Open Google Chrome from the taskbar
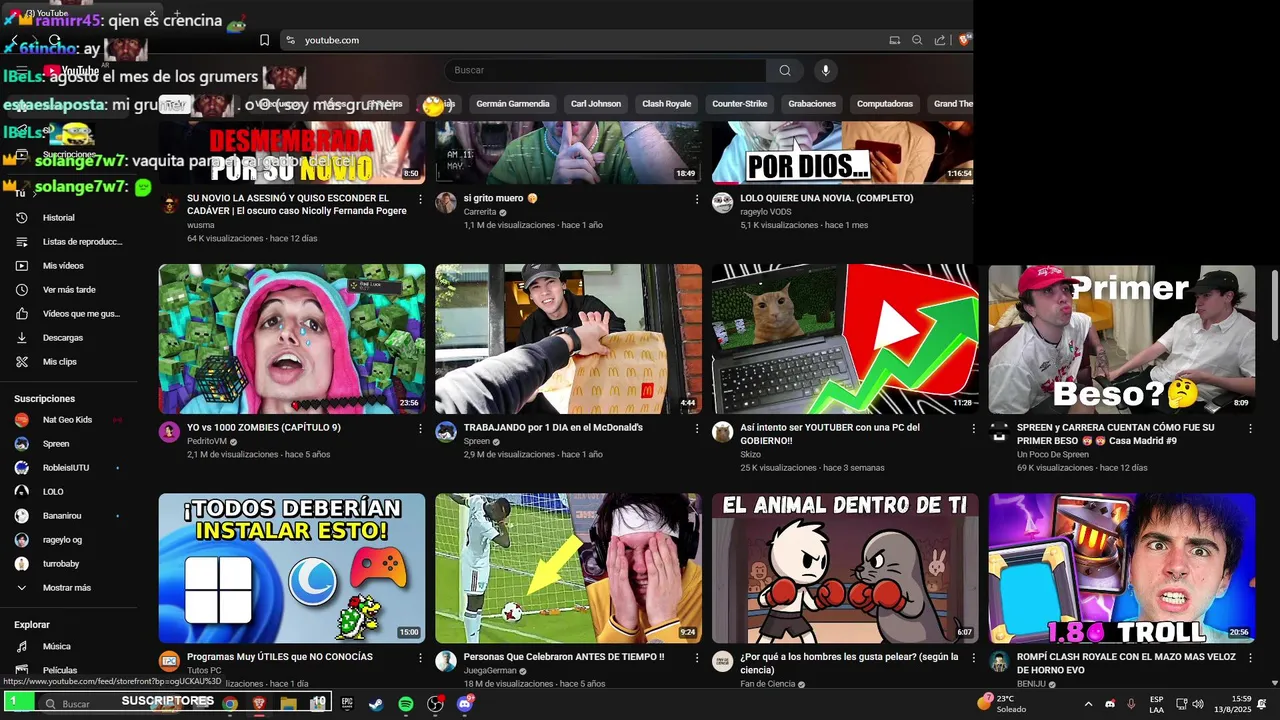Viewport: 1280px width, 720px height. point(230,704)
